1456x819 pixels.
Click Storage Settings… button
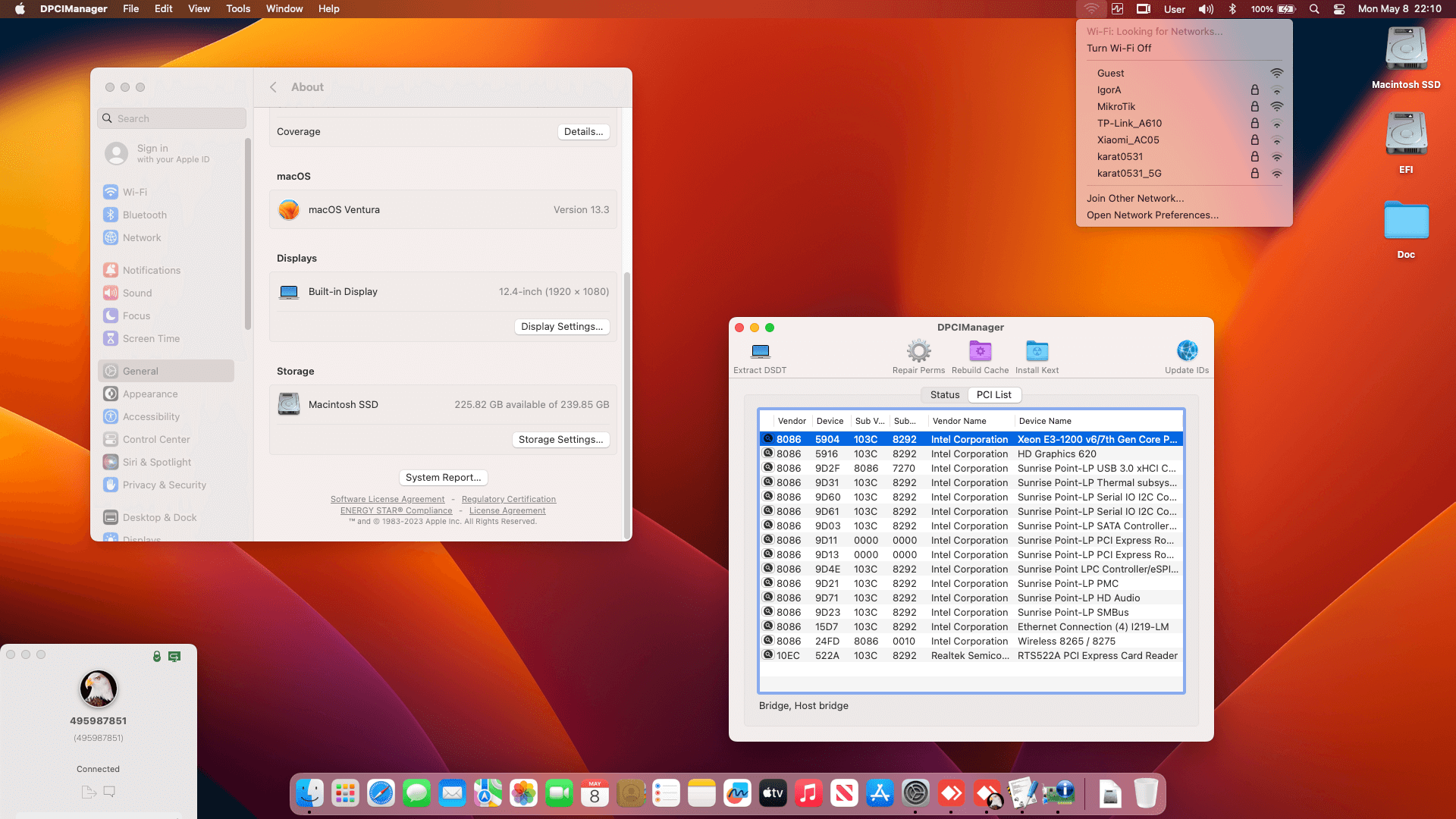[x=561, y=440]
